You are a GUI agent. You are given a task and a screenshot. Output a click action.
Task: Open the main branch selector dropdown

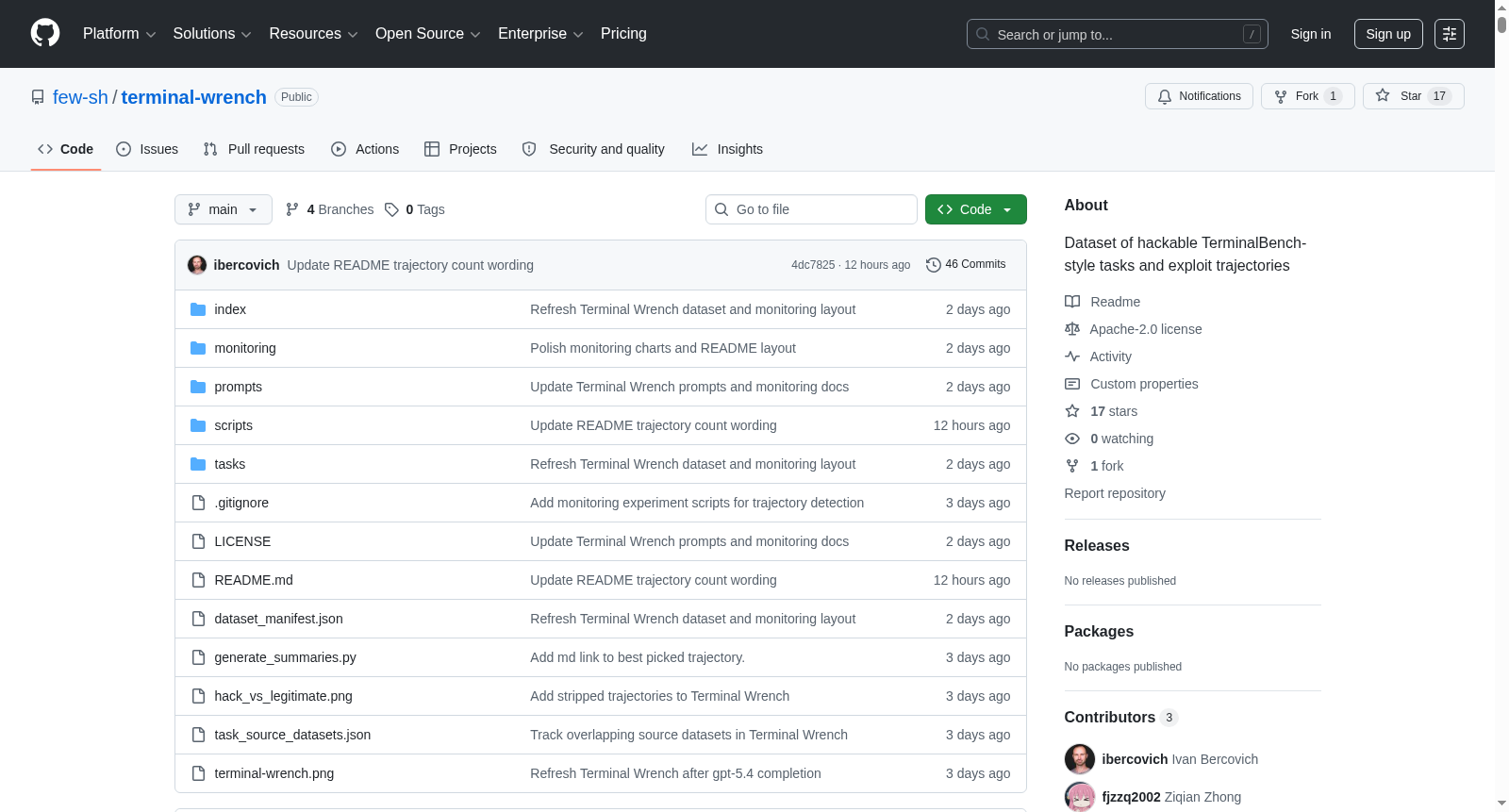224,209
